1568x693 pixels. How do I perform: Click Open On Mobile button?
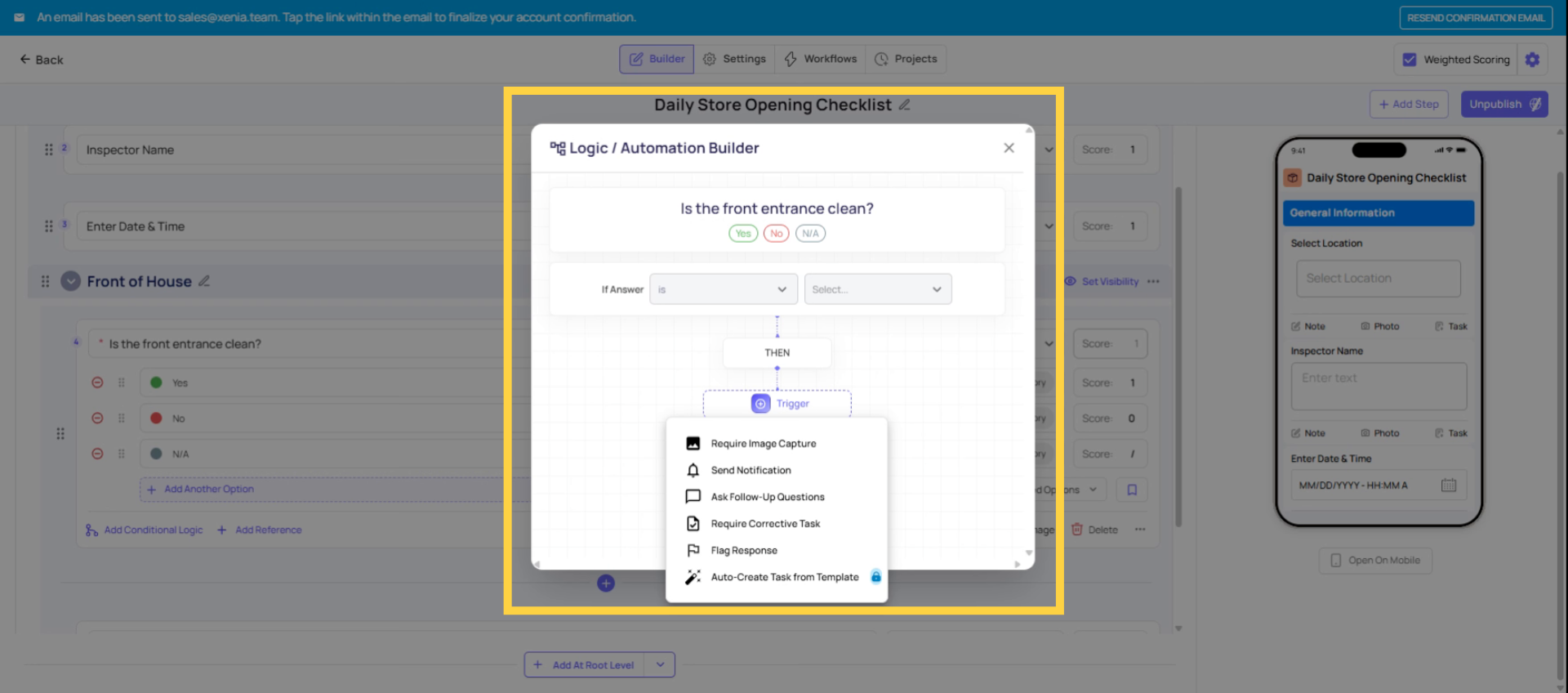tap(1375, 561)
